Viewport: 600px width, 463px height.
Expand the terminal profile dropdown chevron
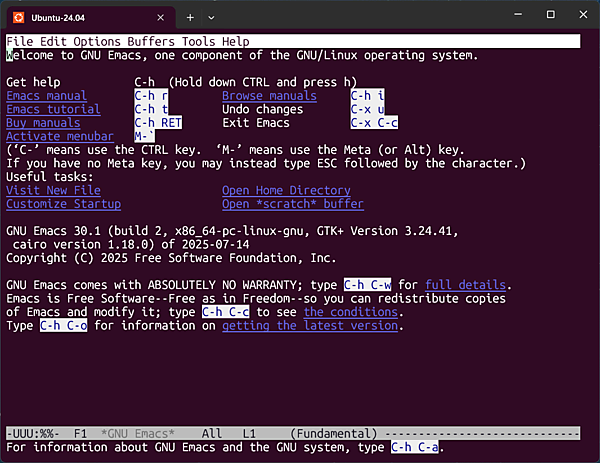[211, 18]
